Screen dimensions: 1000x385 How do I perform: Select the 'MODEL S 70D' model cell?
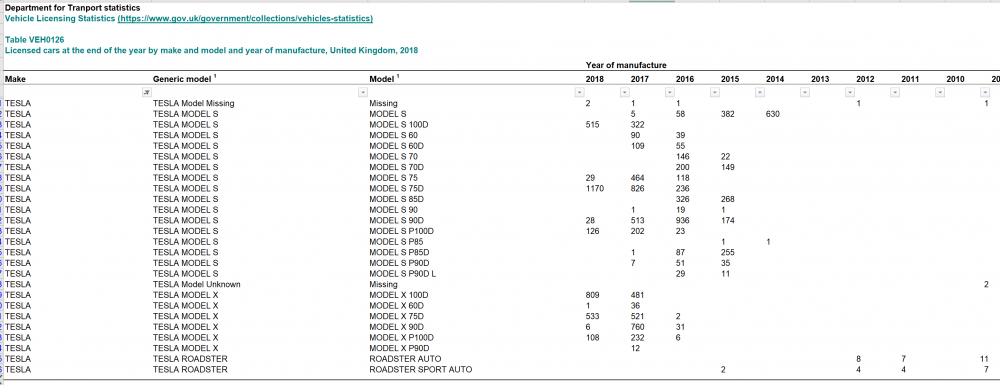396,167
